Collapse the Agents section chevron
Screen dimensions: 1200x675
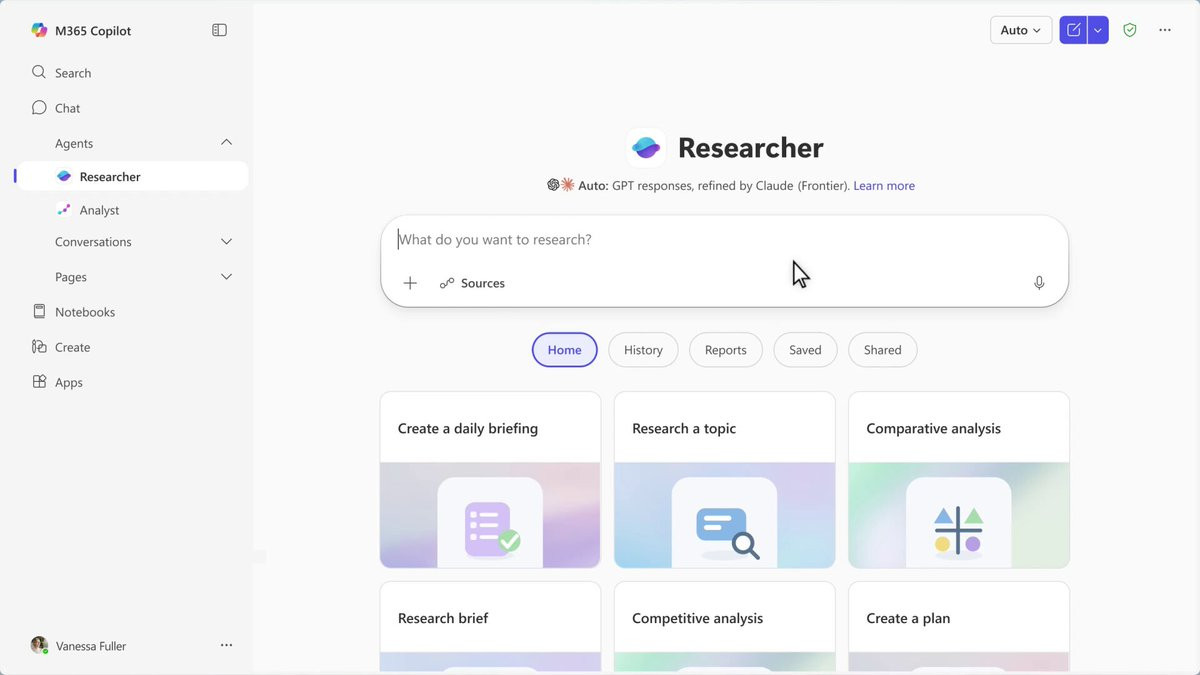[x=226, y=143]
